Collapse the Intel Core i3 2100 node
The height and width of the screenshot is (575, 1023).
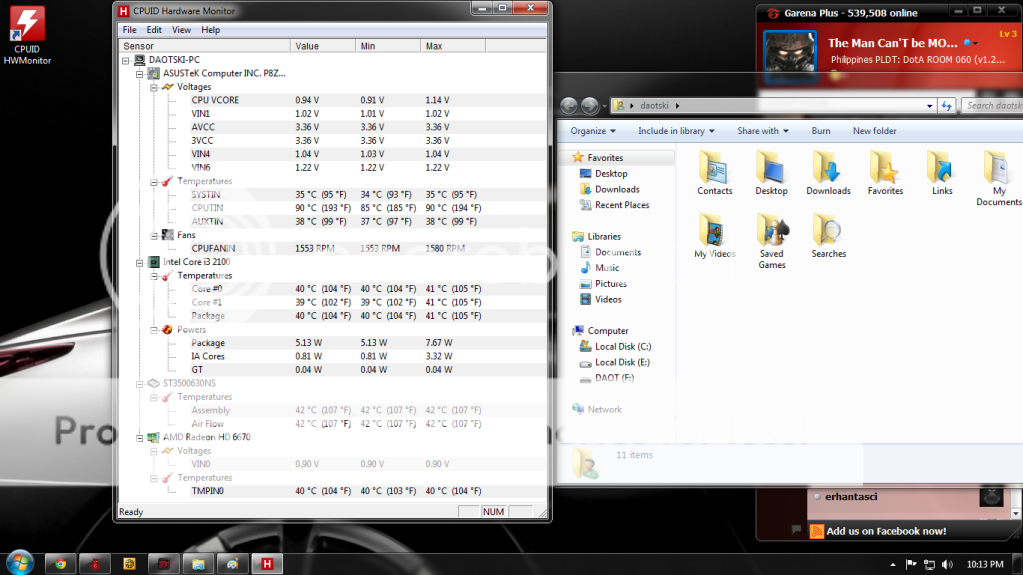(x=140, y=262)
